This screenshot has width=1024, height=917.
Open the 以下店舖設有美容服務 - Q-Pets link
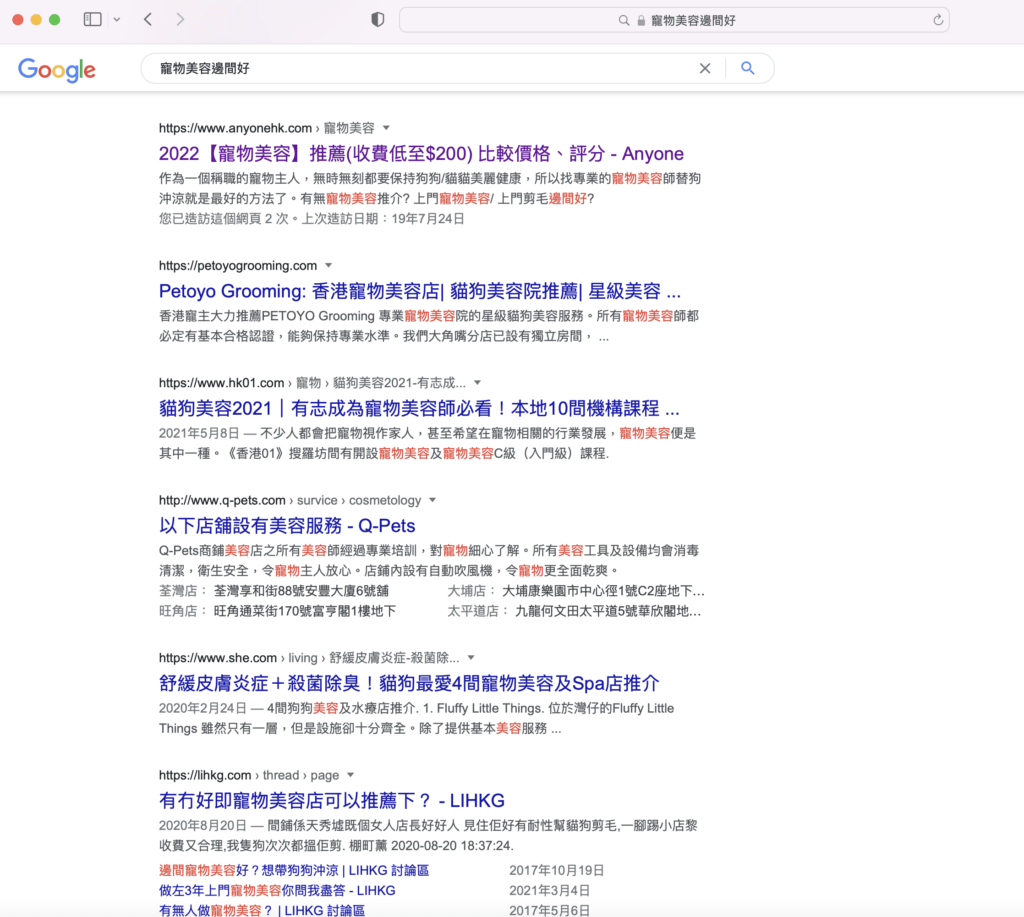(x=287, y=526)
